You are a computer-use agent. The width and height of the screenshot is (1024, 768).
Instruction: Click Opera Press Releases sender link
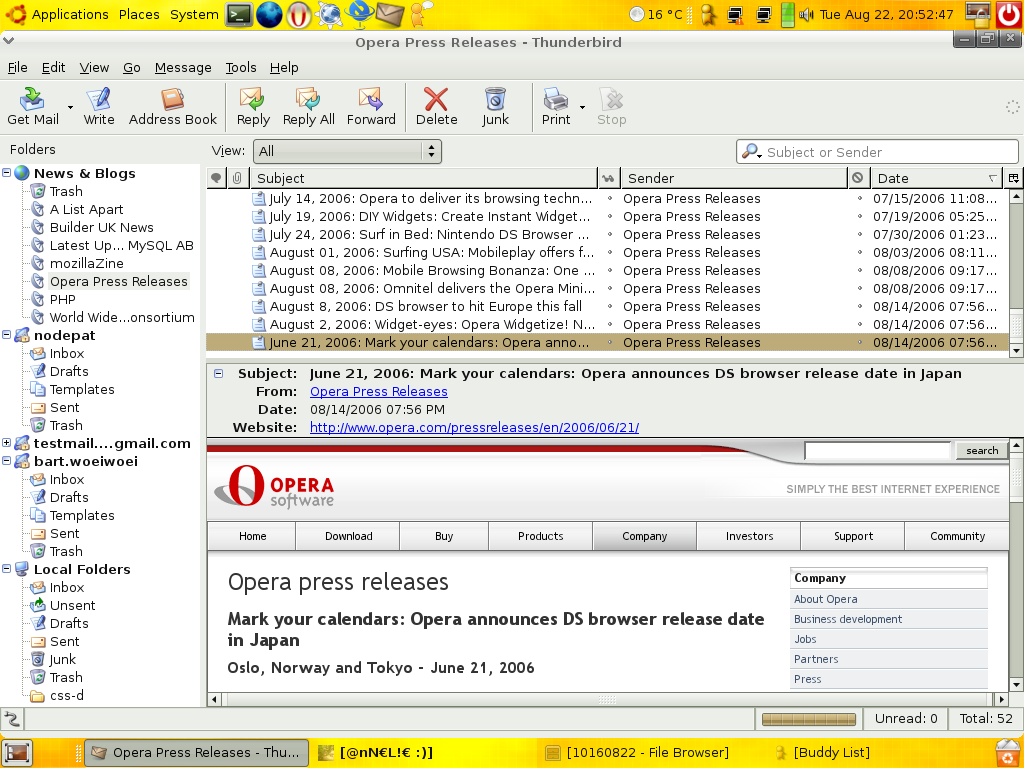[x=379, y=392]
